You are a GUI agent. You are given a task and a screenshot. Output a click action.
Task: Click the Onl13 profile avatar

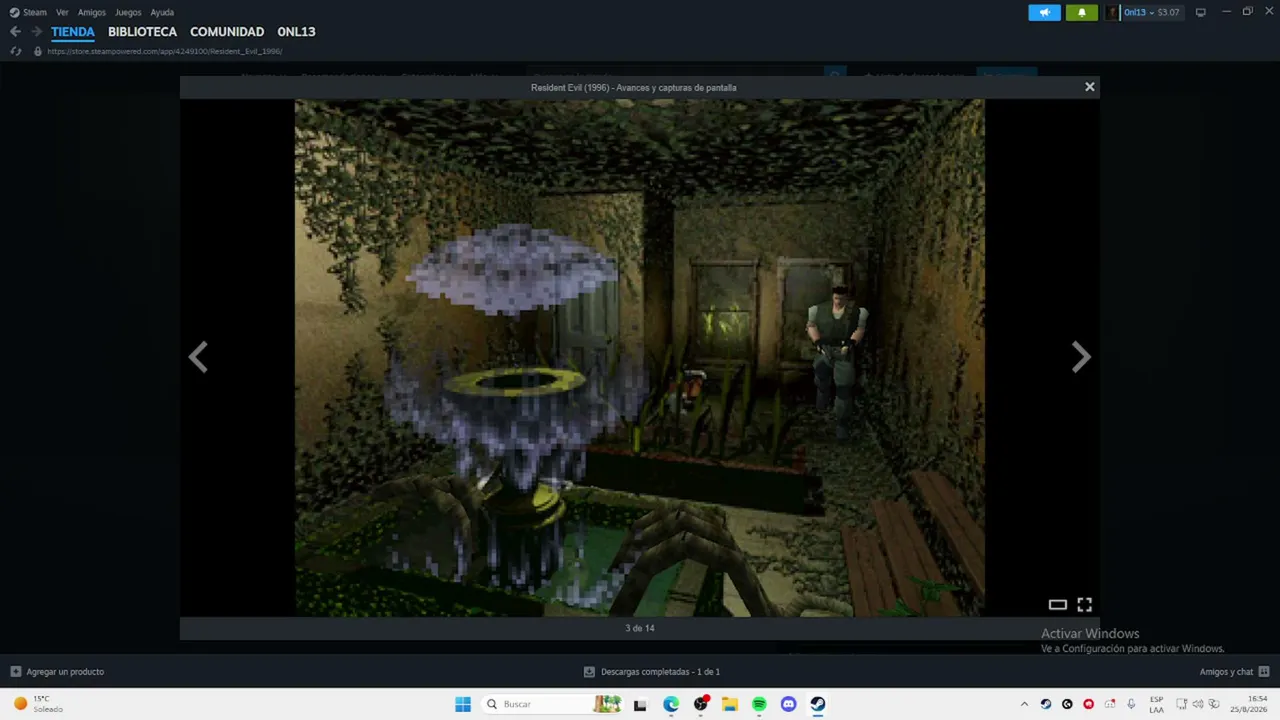[1112, 12]
